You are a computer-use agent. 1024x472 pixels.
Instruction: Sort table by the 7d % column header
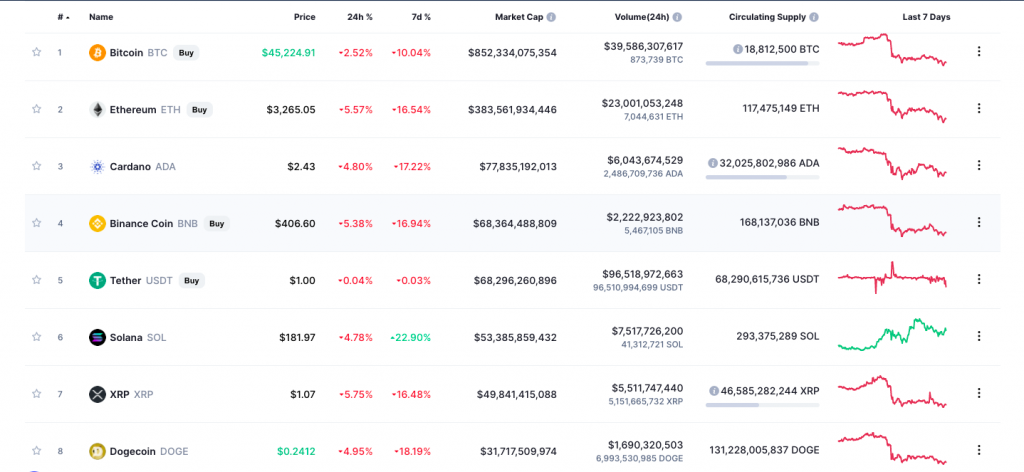421,17
